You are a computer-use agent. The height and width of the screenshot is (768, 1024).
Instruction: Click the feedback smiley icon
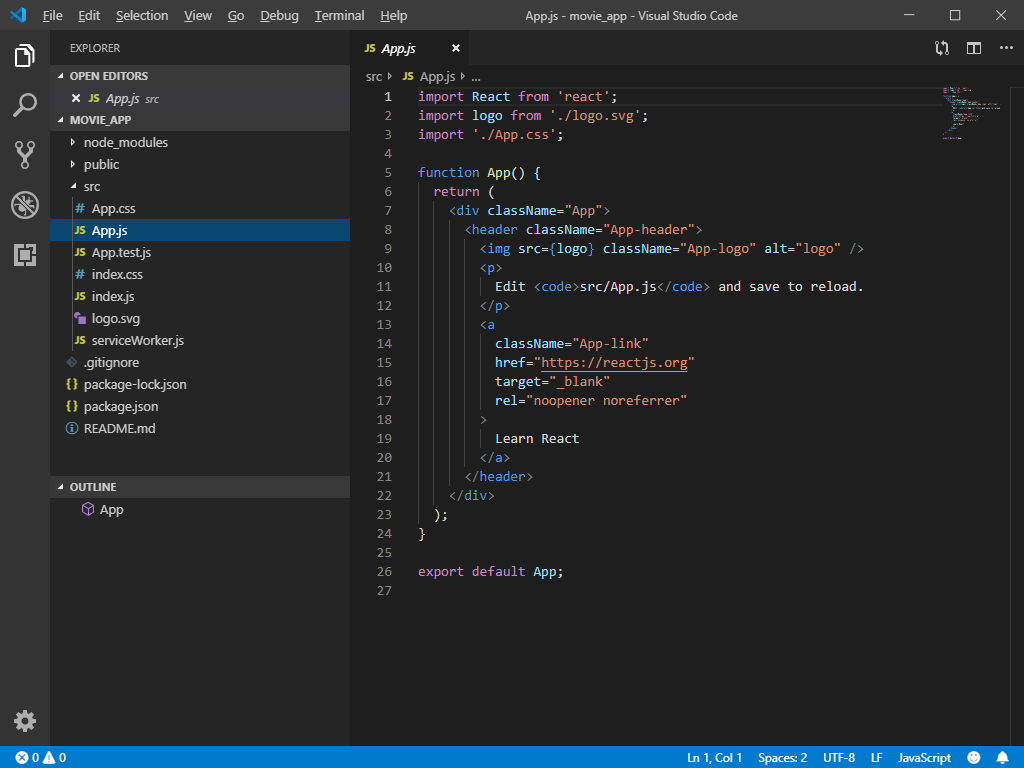(974, 758)
